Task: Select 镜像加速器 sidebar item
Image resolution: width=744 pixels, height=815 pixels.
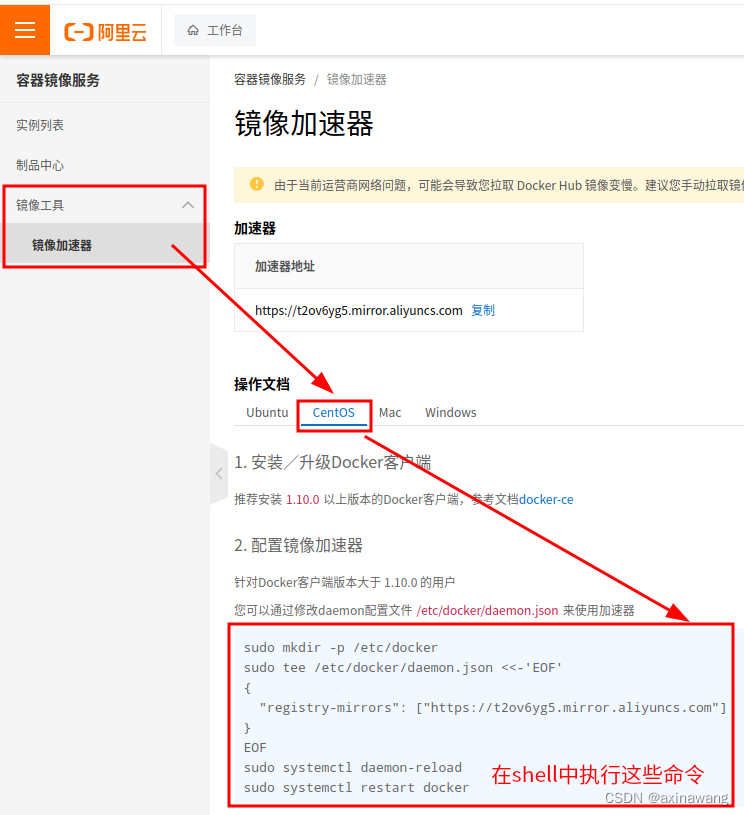Action: click(105, 245)
